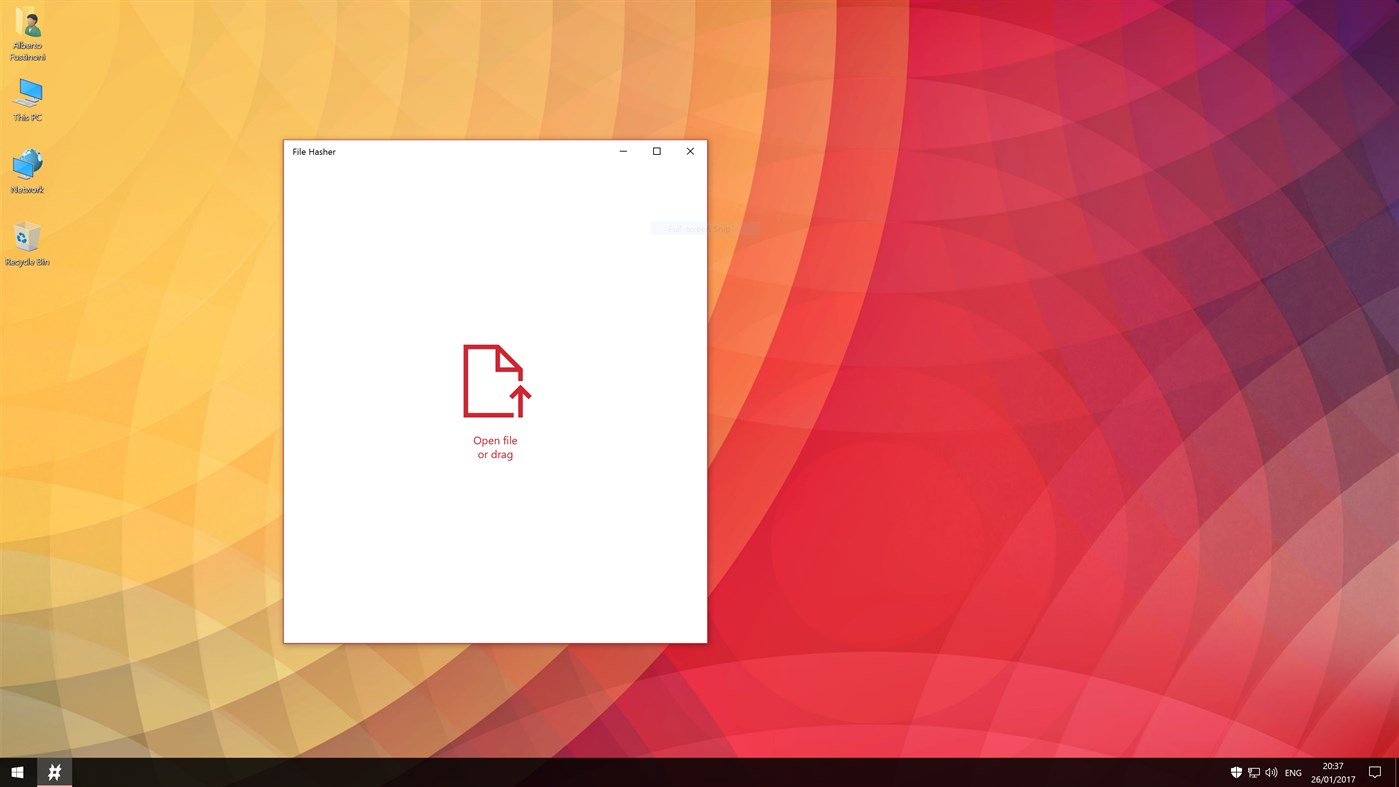Viewport: 1399px width, 787px height.
Task: Minimize the File Hasher window
Action: pyautogui.click(x=622, y=150)
